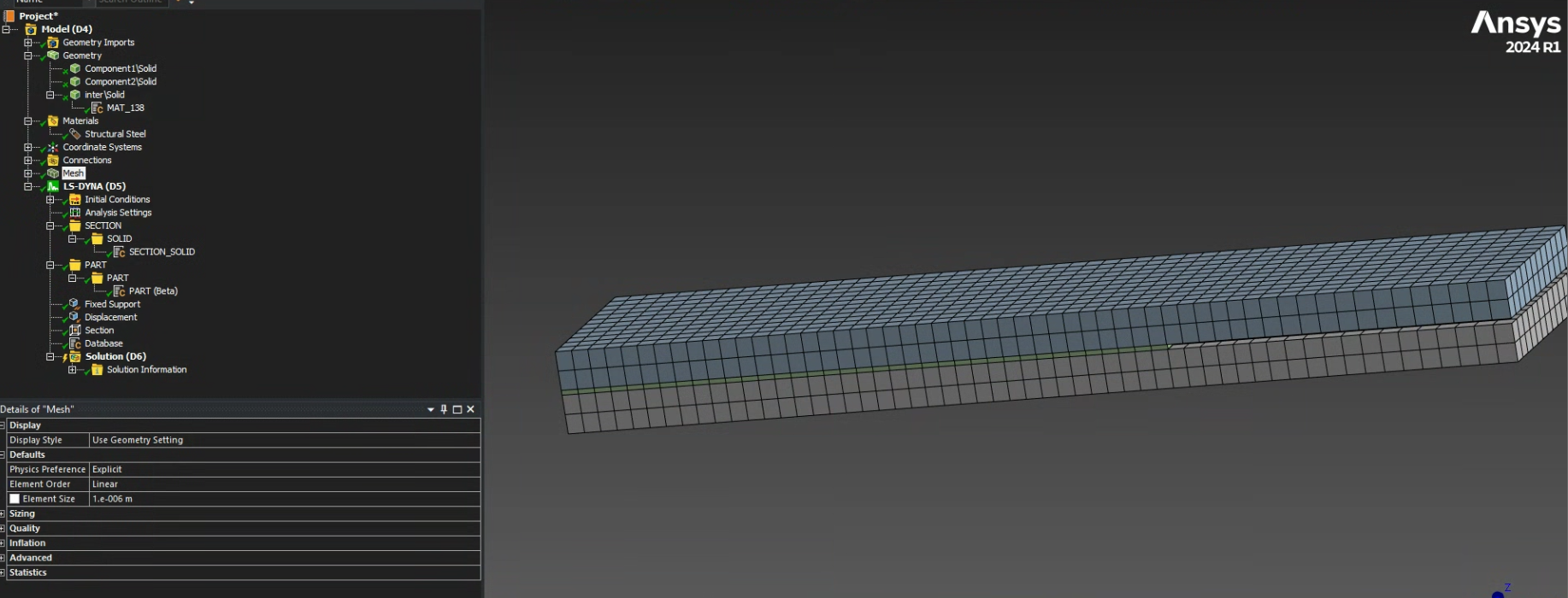Expand the Advanced details category
This screenshot has width=1568, height=598.
coord(3,558)
